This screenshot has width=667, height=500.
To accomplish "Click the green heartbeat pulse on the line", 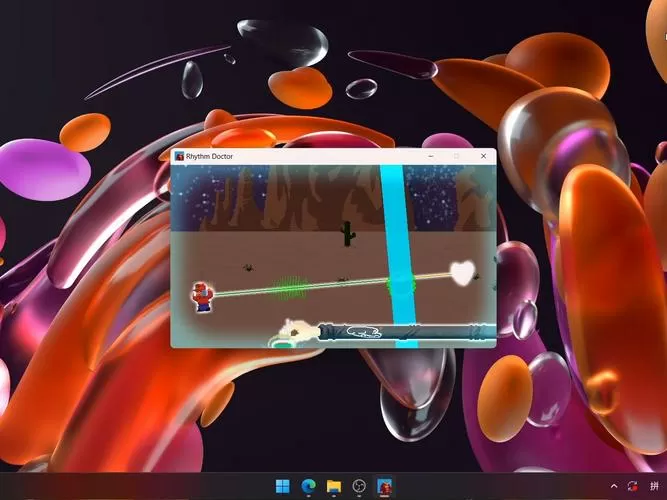I will click(290, 289).
